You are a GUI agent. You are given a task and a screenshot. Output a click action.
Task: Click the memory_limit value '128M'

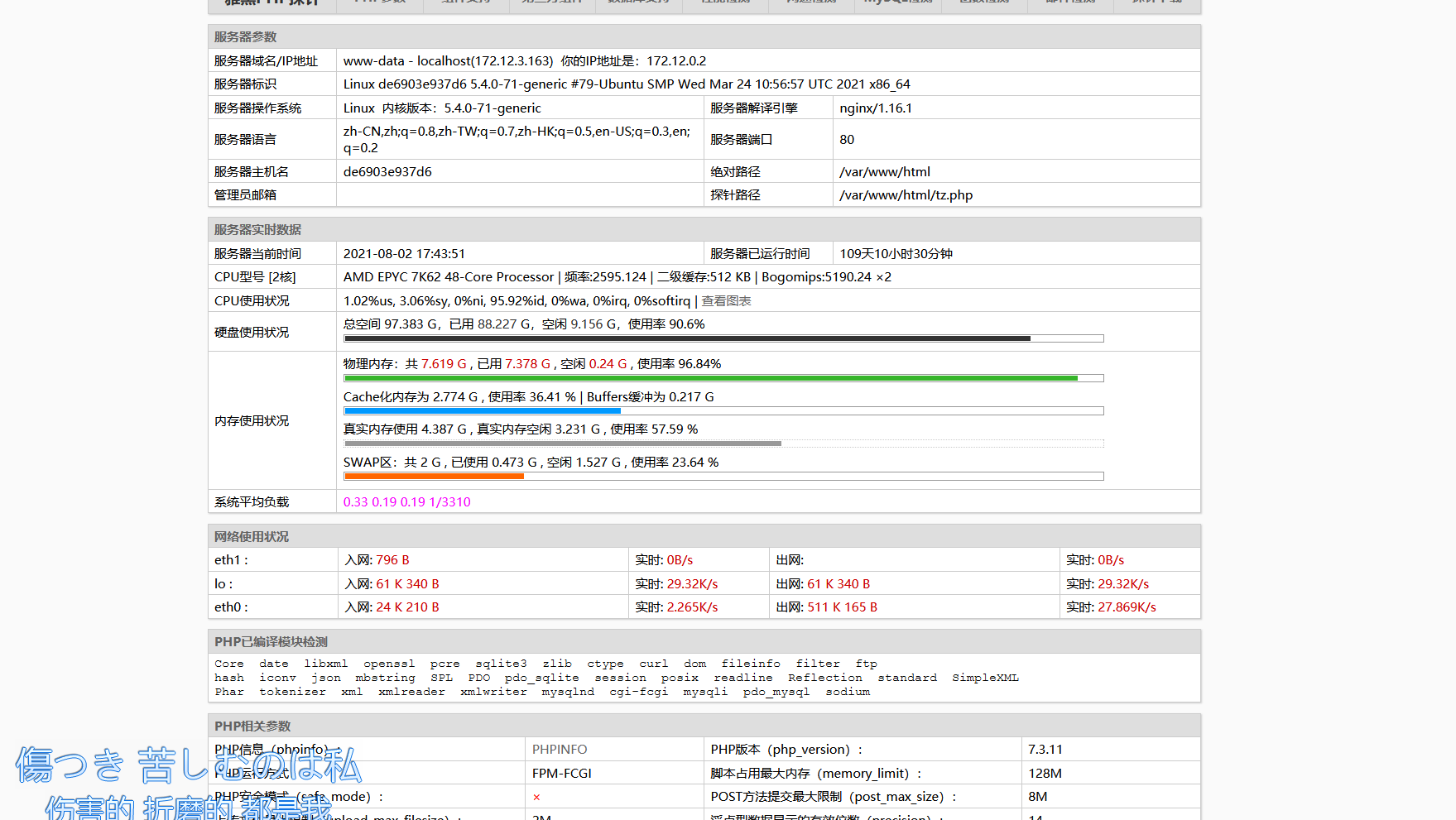pyautogui.click(x=1045, y=773)
